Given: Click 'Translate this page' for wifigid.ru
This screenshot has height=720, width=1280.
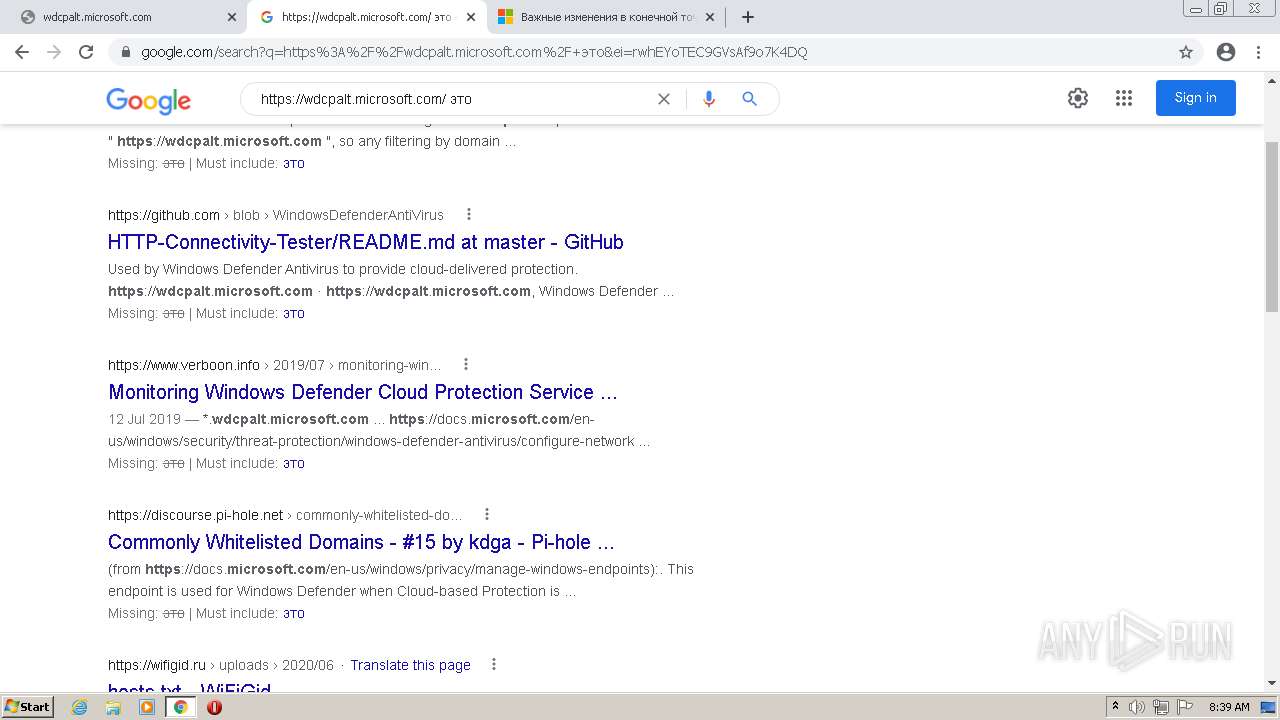Looking at the screenshot, I should point(410,665).
